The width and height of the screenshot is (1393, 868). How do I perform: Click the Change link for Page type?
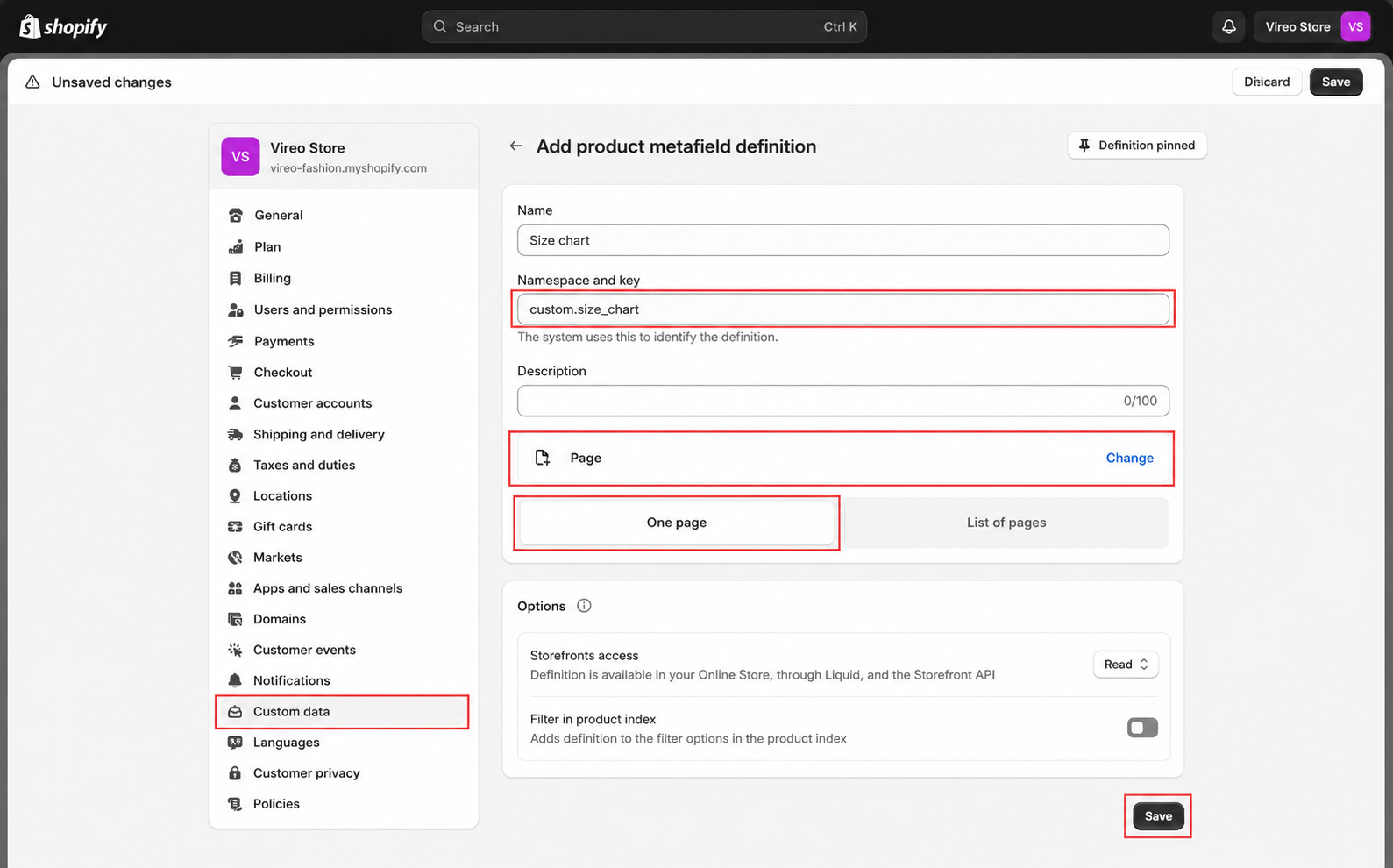click(1129, 458)
